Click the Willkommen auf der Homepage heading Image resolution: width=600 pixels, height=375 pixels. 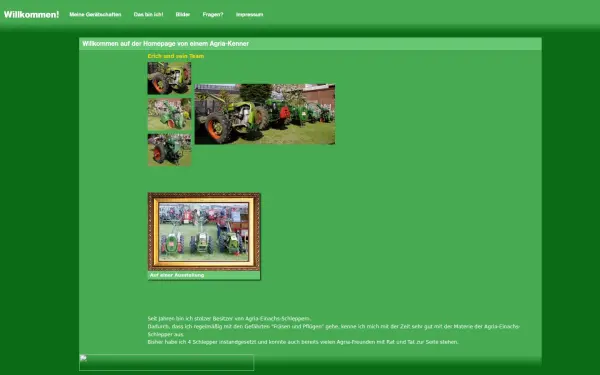tap(165, 44)
